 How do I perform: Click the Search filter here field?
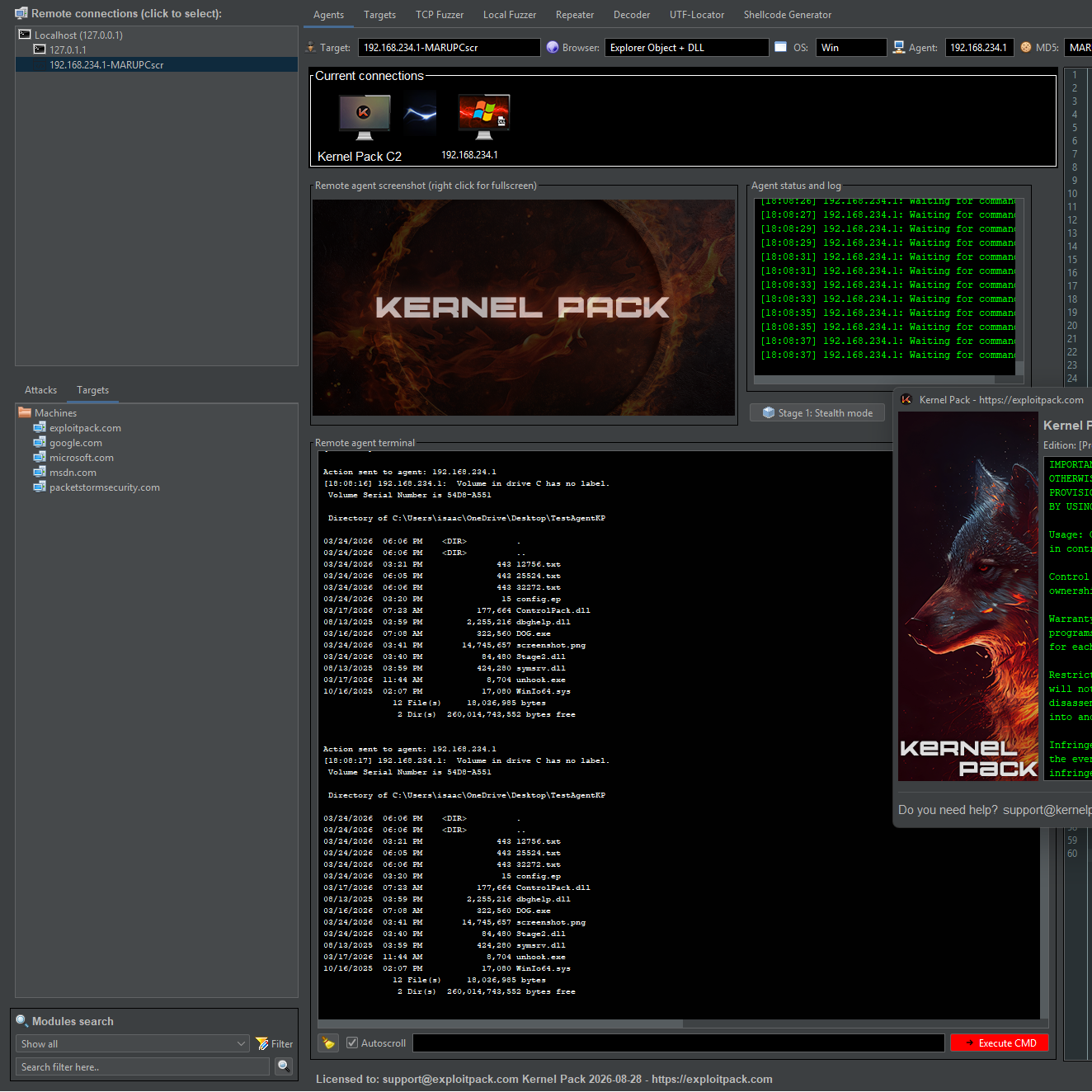point(143,1066)
